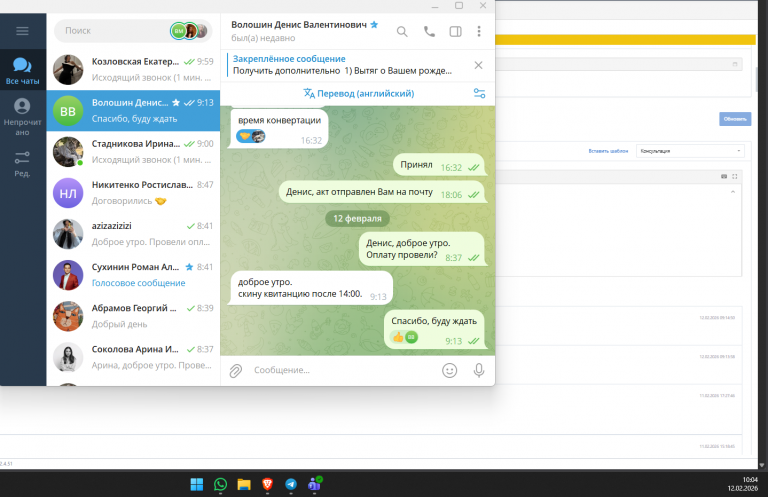
Task: Click the '12 февраля' date badge
Action: (x=358, y=218)
